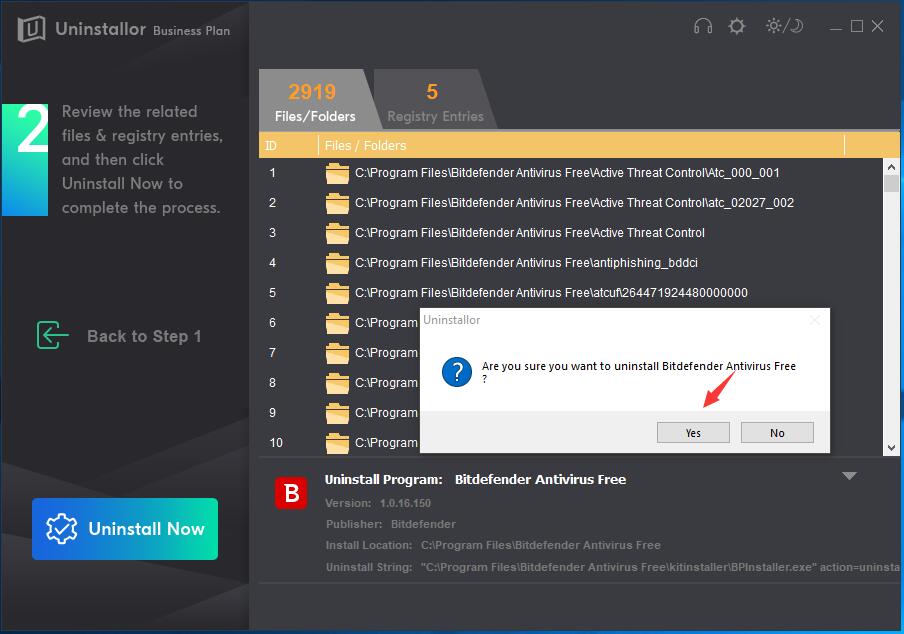Close the Uninstallor main window
Screen dimensions: 904x634
(877, 26)
